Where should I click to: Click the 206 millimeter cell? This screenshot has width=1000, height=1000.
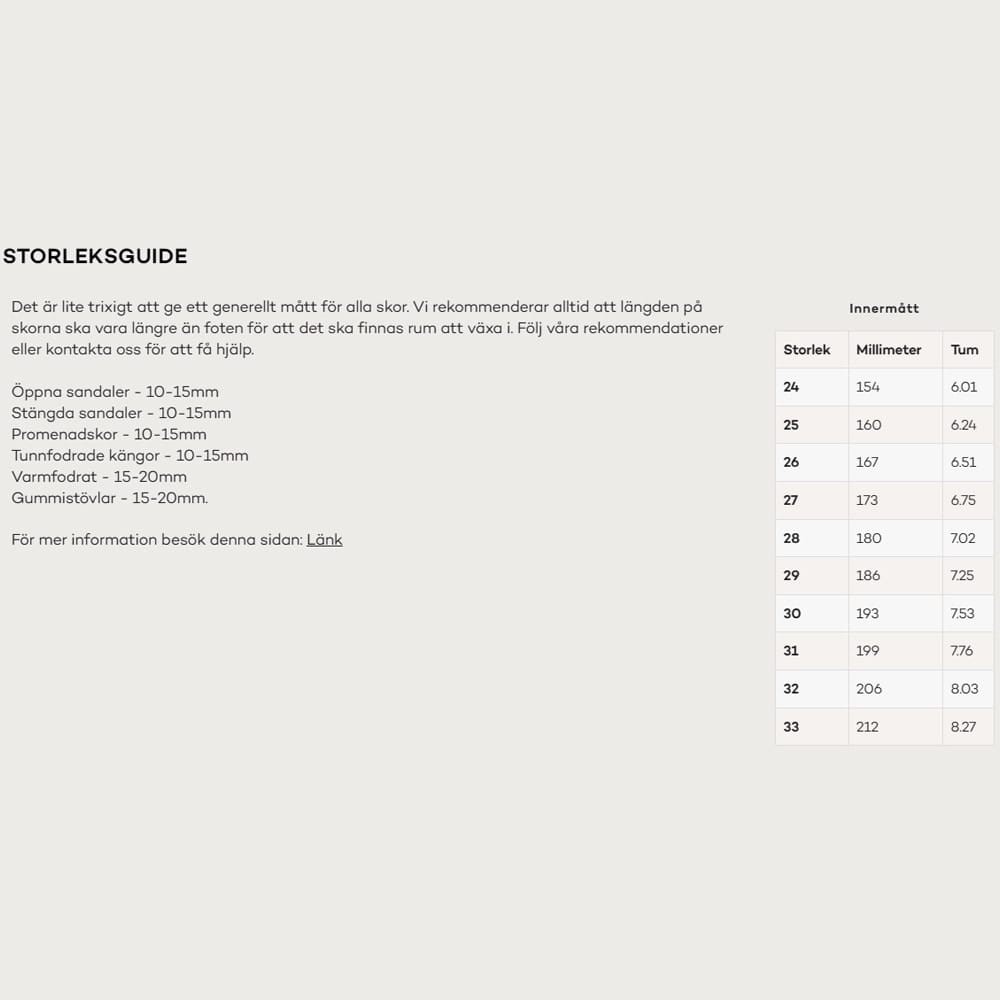tap(868, 689)
